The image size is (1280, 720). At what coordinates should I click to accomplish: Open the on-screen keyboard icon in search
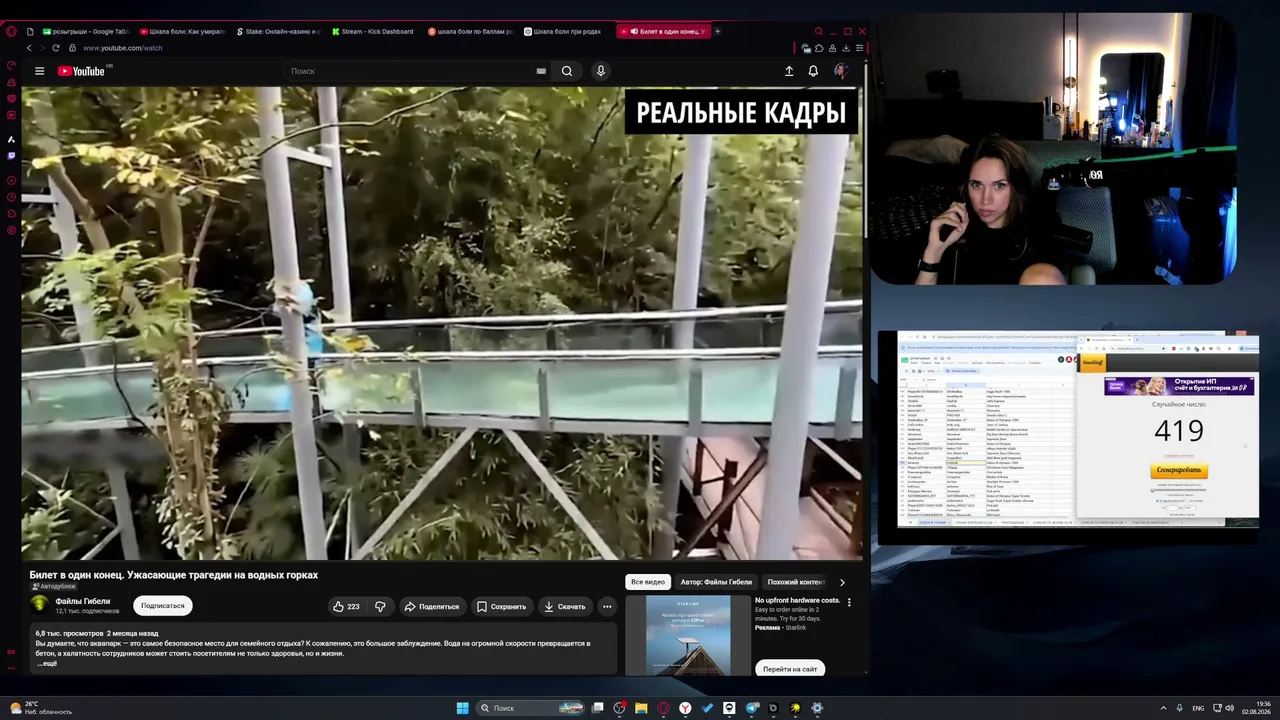[541, 71]
